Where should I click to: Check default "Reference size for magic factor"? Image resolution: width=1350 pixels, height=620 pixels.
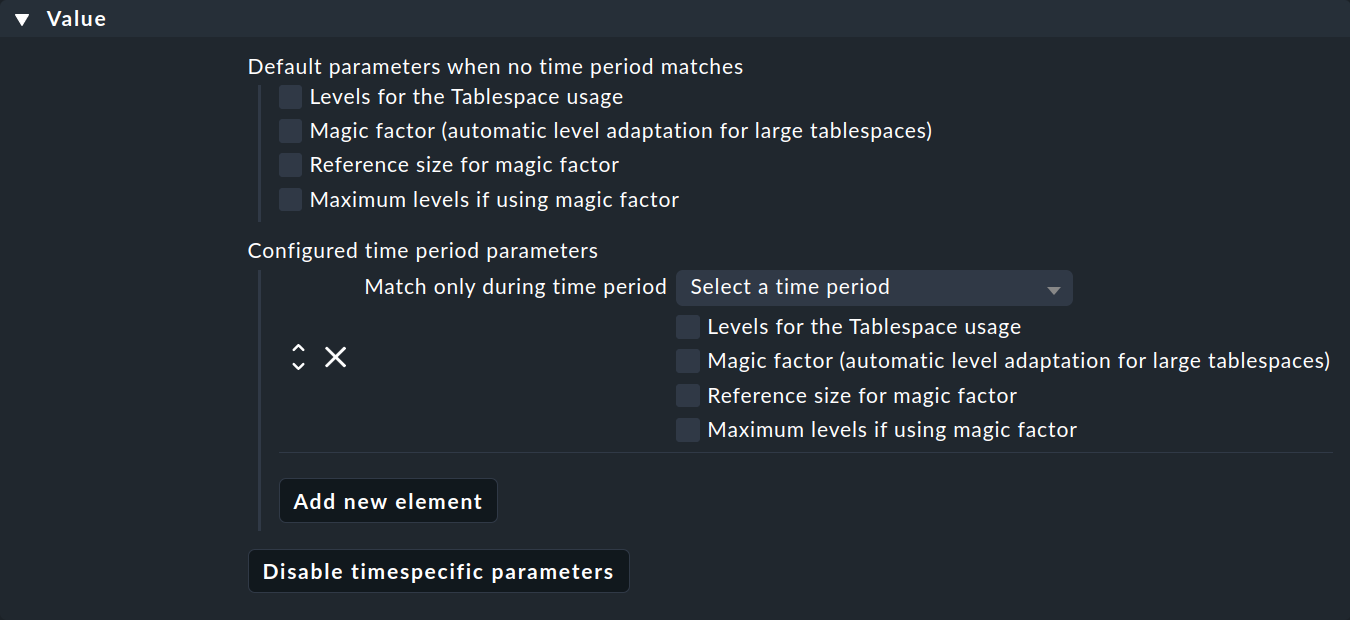(x=289, y=164)
